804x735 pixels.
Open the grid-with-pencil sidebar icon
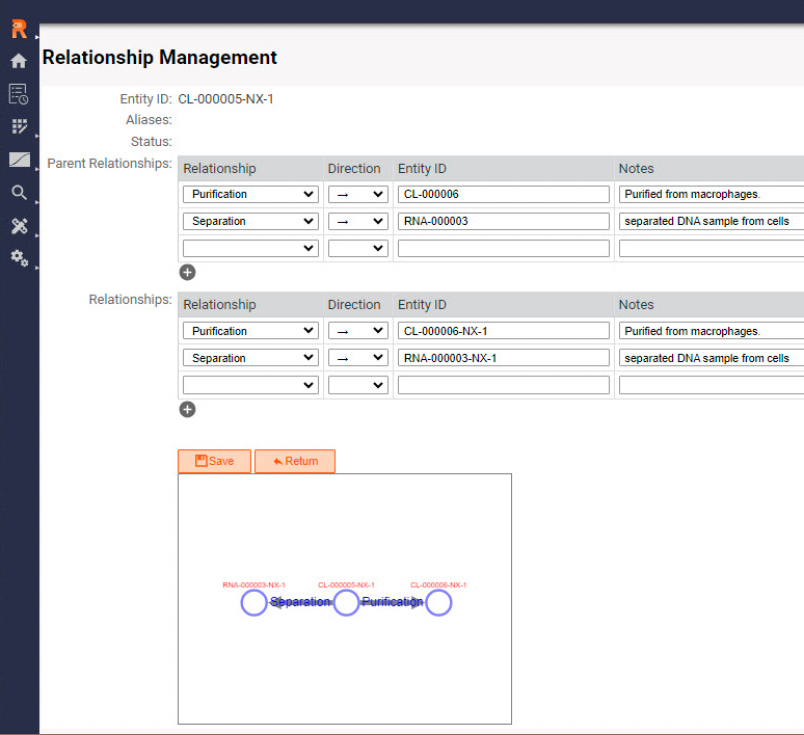pos(19,126)
